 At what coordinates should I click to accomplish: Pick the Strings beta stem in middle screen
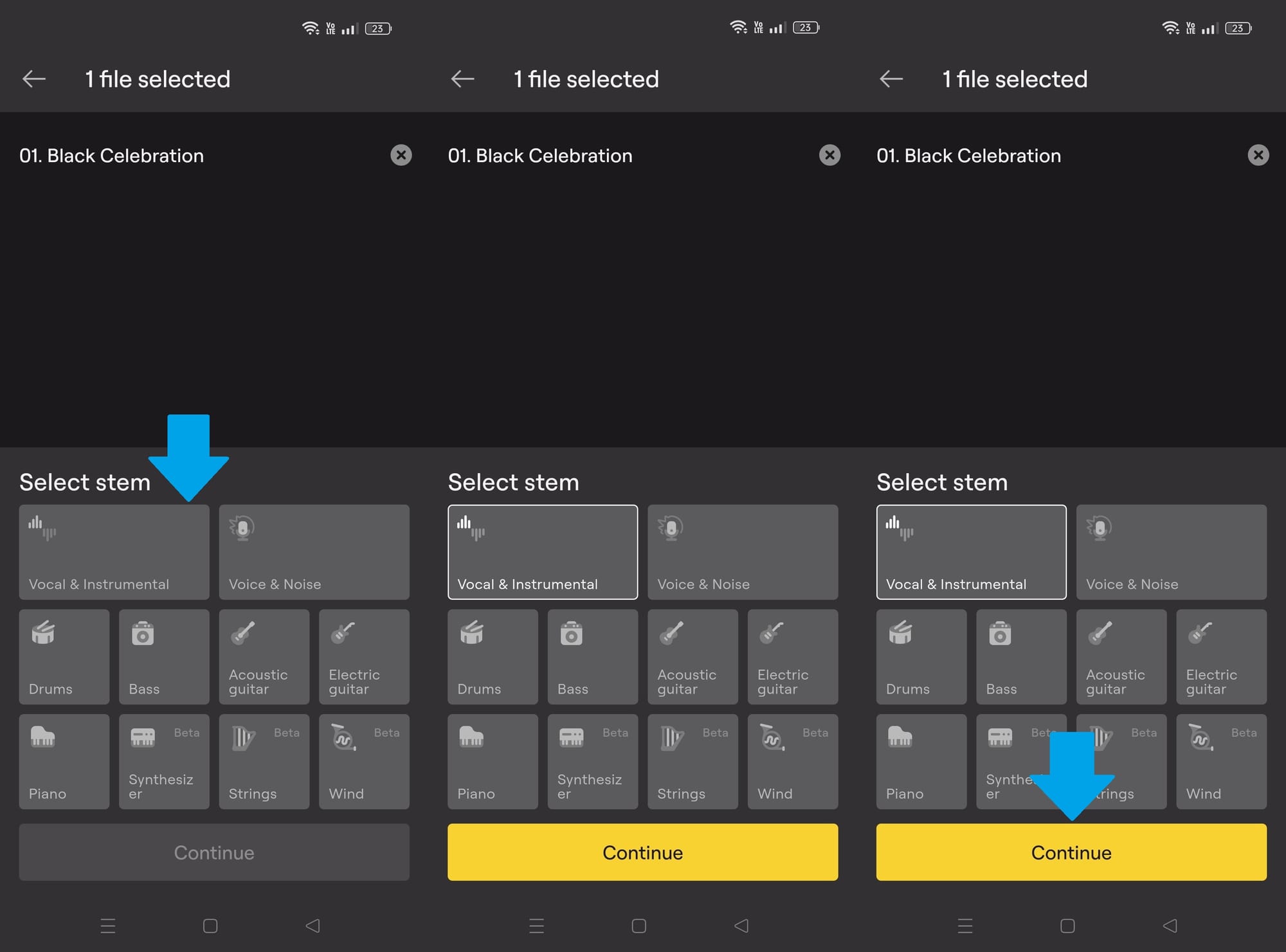coord(693,761)
